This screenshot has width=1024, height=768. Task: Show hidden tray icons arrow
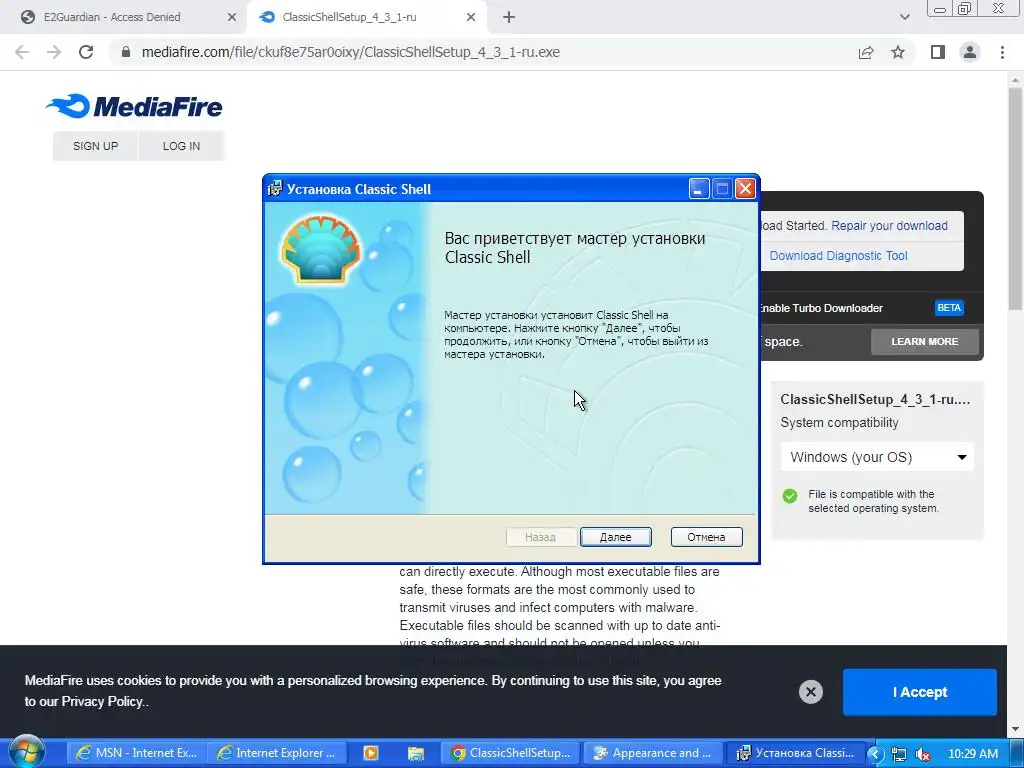tap(875, 754)
